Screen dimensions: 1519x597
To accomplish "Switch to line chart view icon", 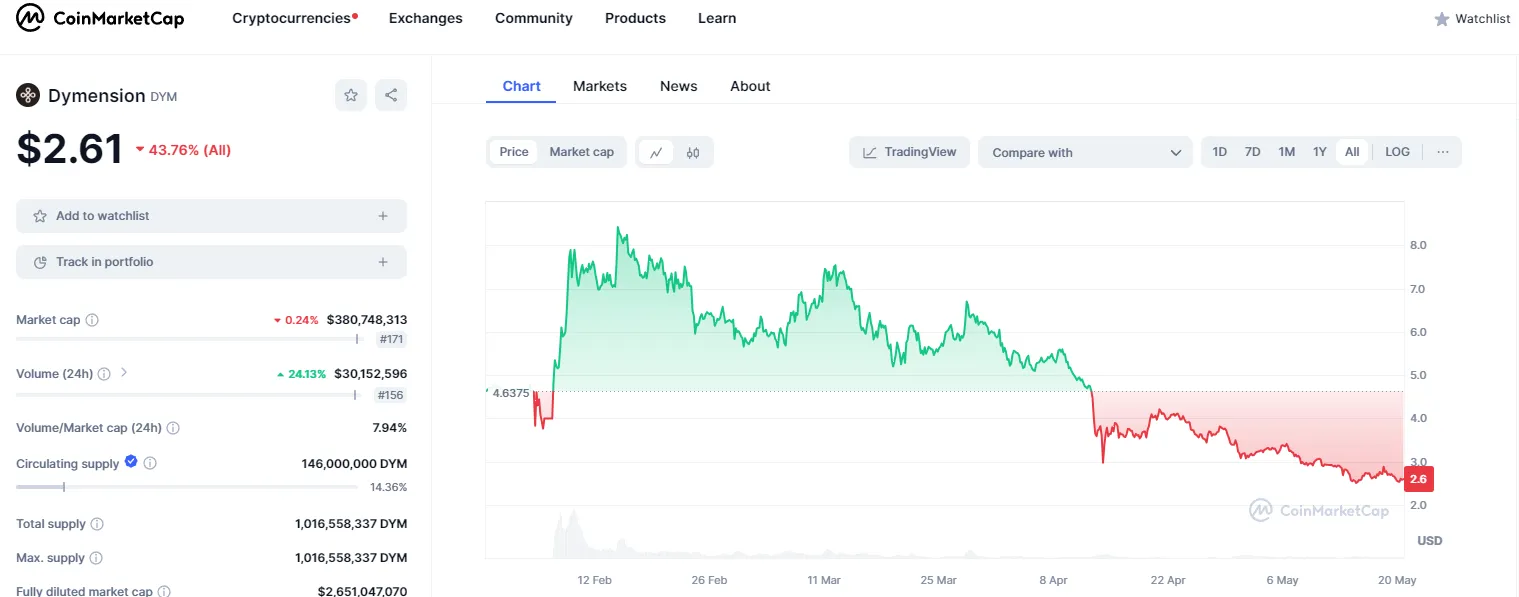I will 656,153.
